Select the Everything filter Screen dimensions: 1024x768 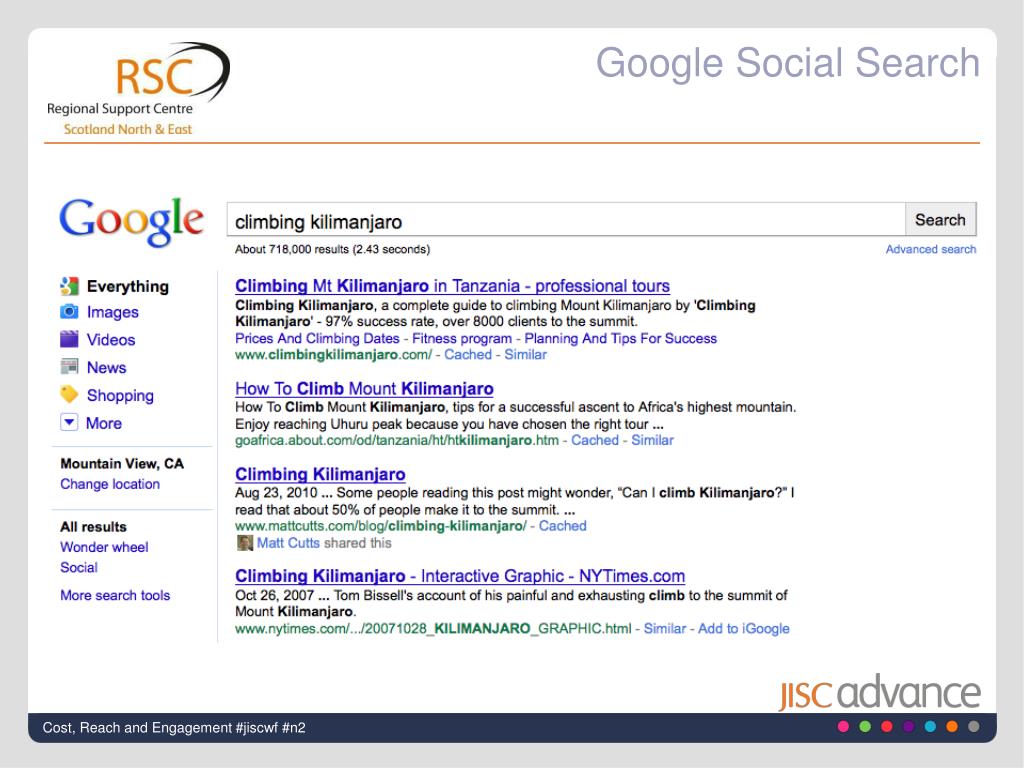pyautogui.click(x=128, y=286)
